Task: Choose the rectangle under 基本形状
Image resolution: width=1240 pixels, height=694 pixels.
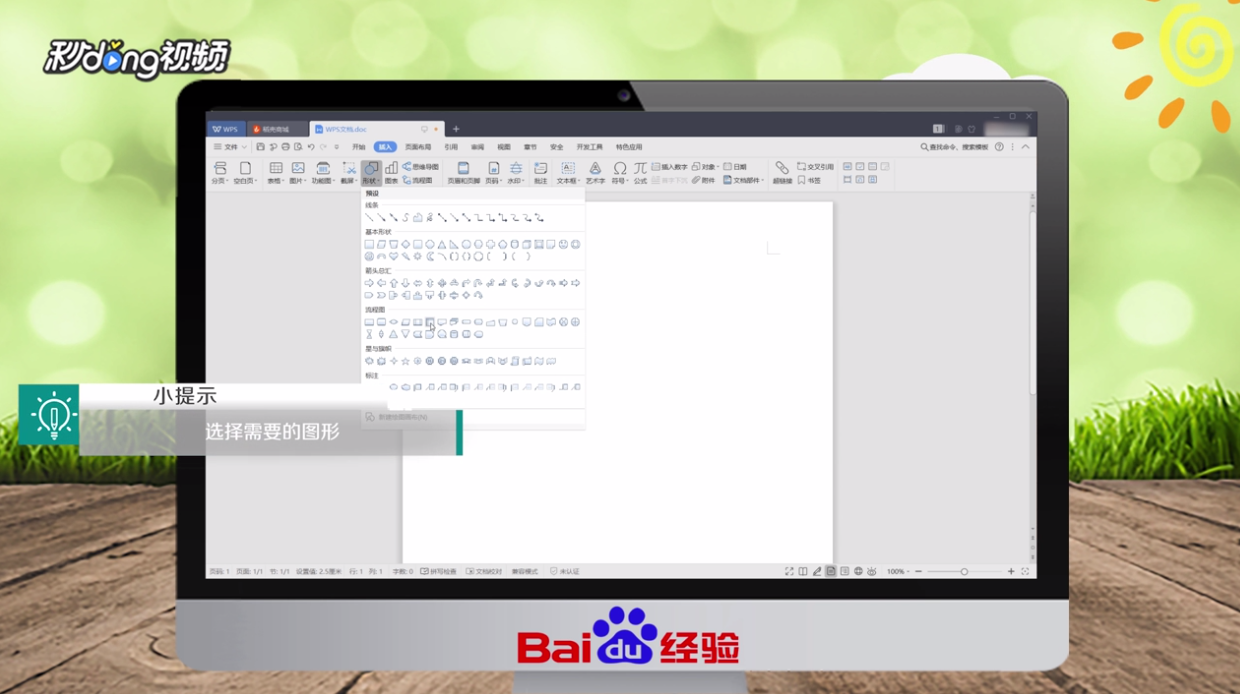Action: tap(369, 244)
